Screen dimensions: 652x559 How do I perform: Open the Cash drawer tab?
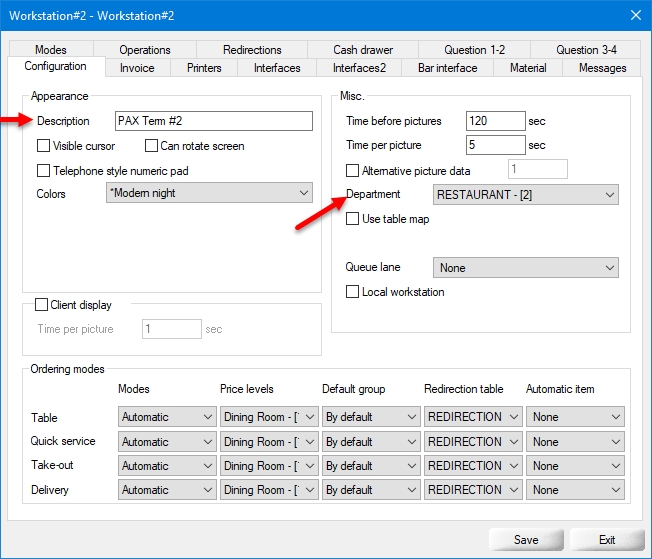pos(363,50)
